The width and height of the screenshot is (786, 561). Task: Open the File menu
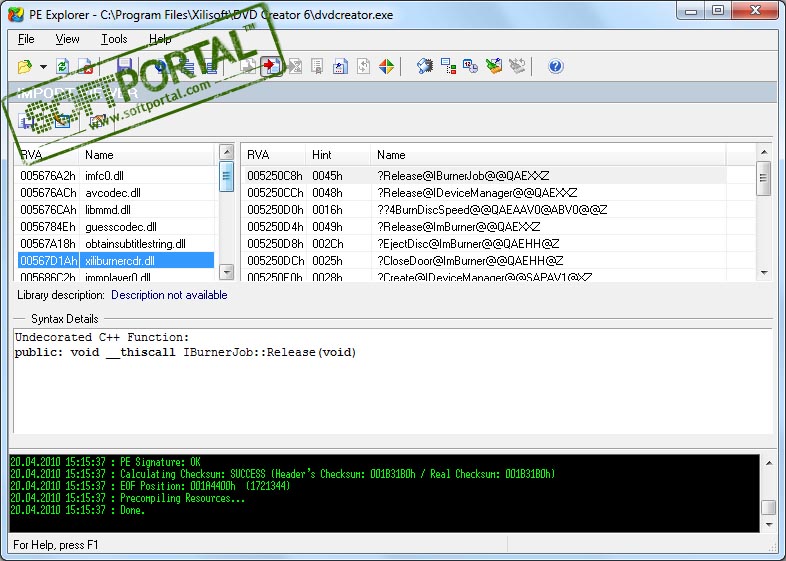(x=26, y=39)
